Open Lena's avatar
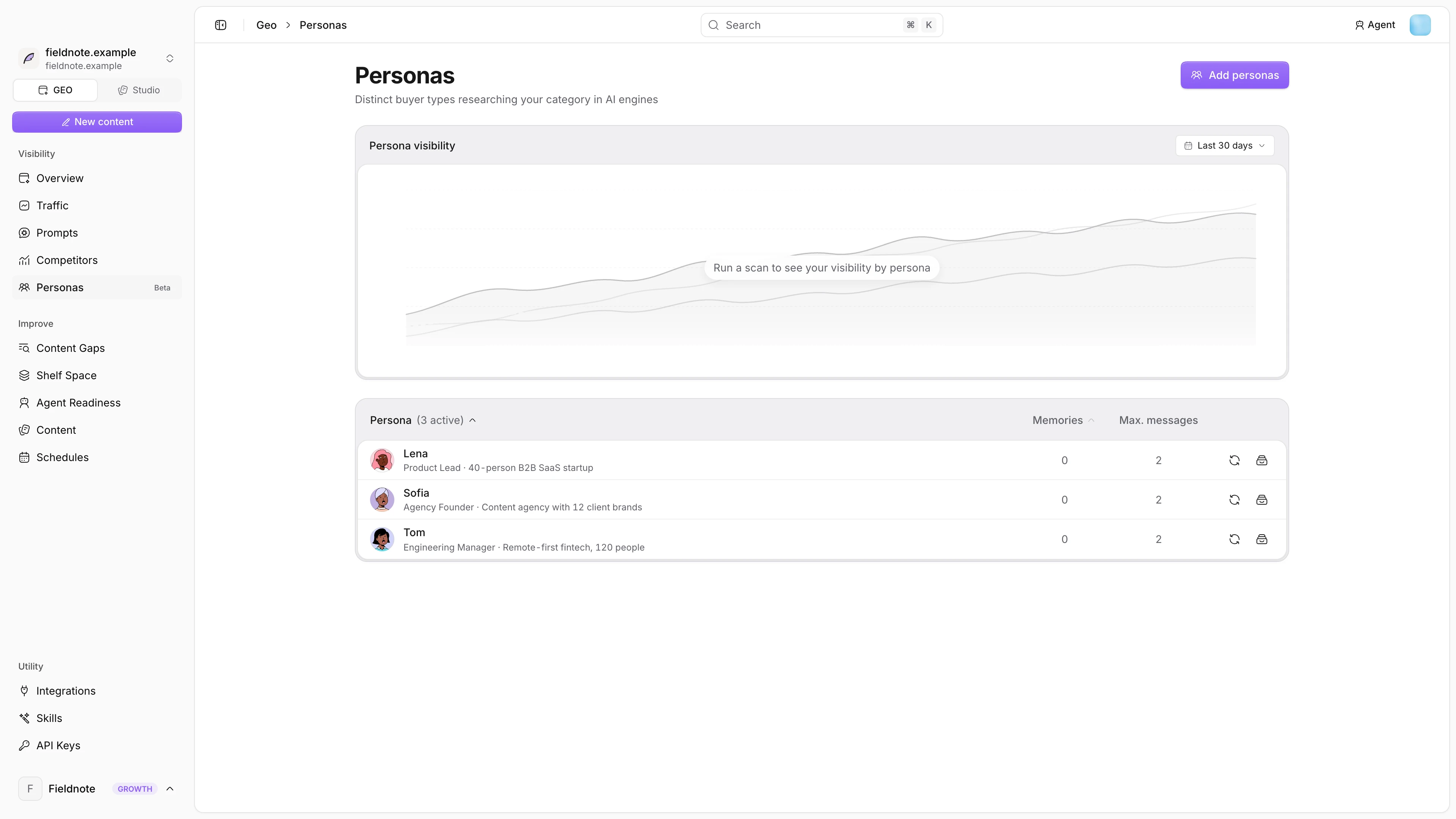The width and height of the screenshot is (1456, 819). point(382,460)
